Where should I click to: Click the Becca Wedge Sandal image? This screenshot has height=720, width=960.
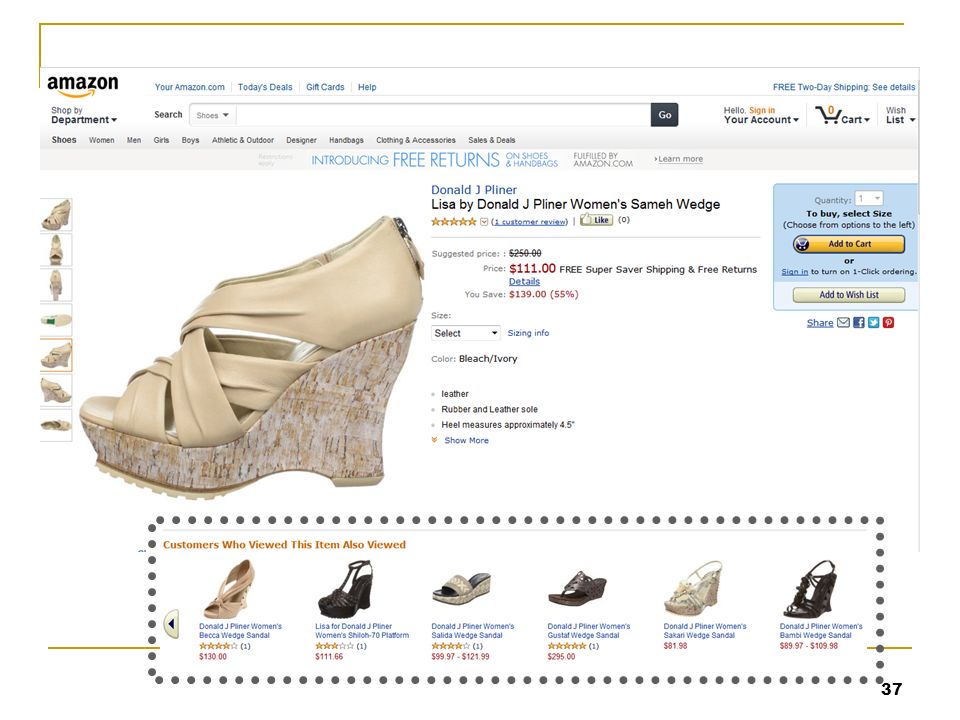tap(230, 589)
